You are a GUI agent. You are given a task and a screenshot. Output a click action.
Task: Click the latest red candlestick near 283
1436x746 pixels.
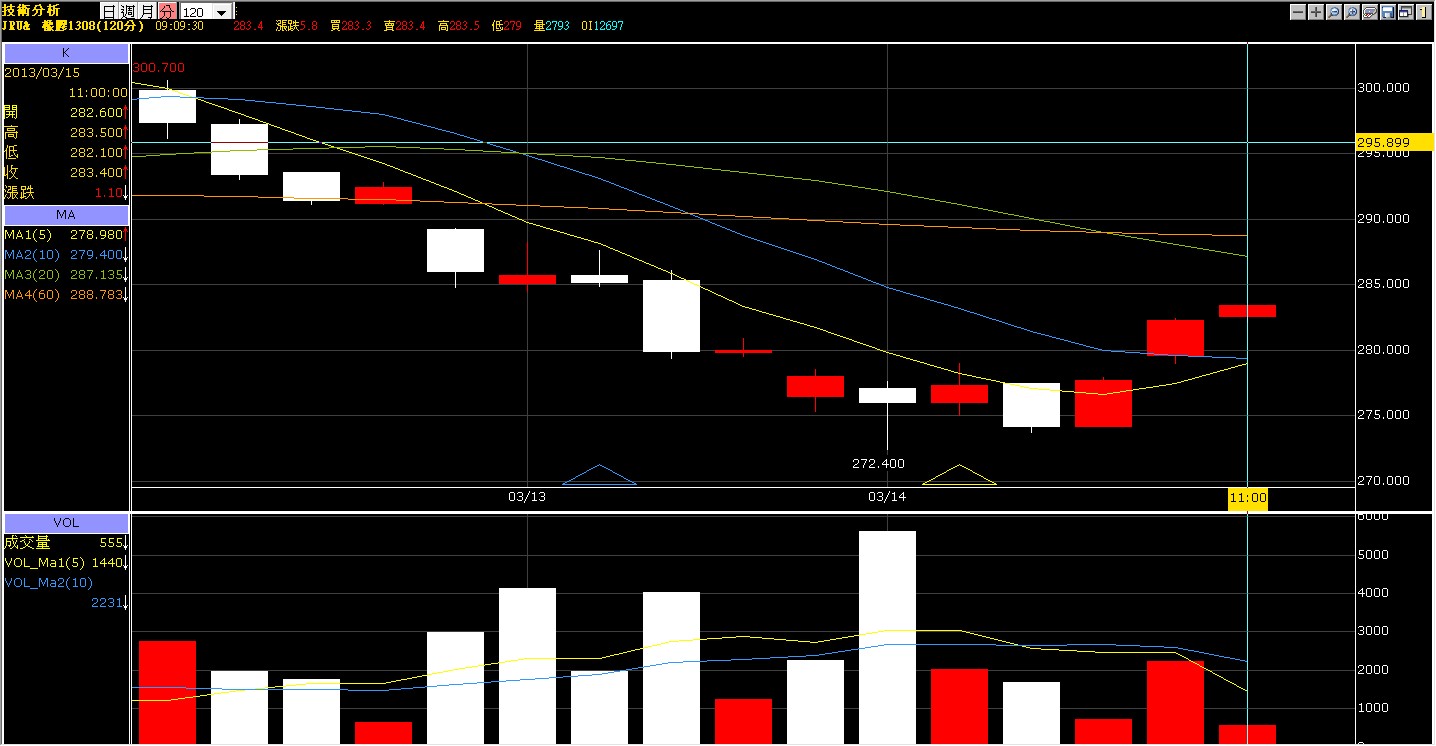point(1247,311)
